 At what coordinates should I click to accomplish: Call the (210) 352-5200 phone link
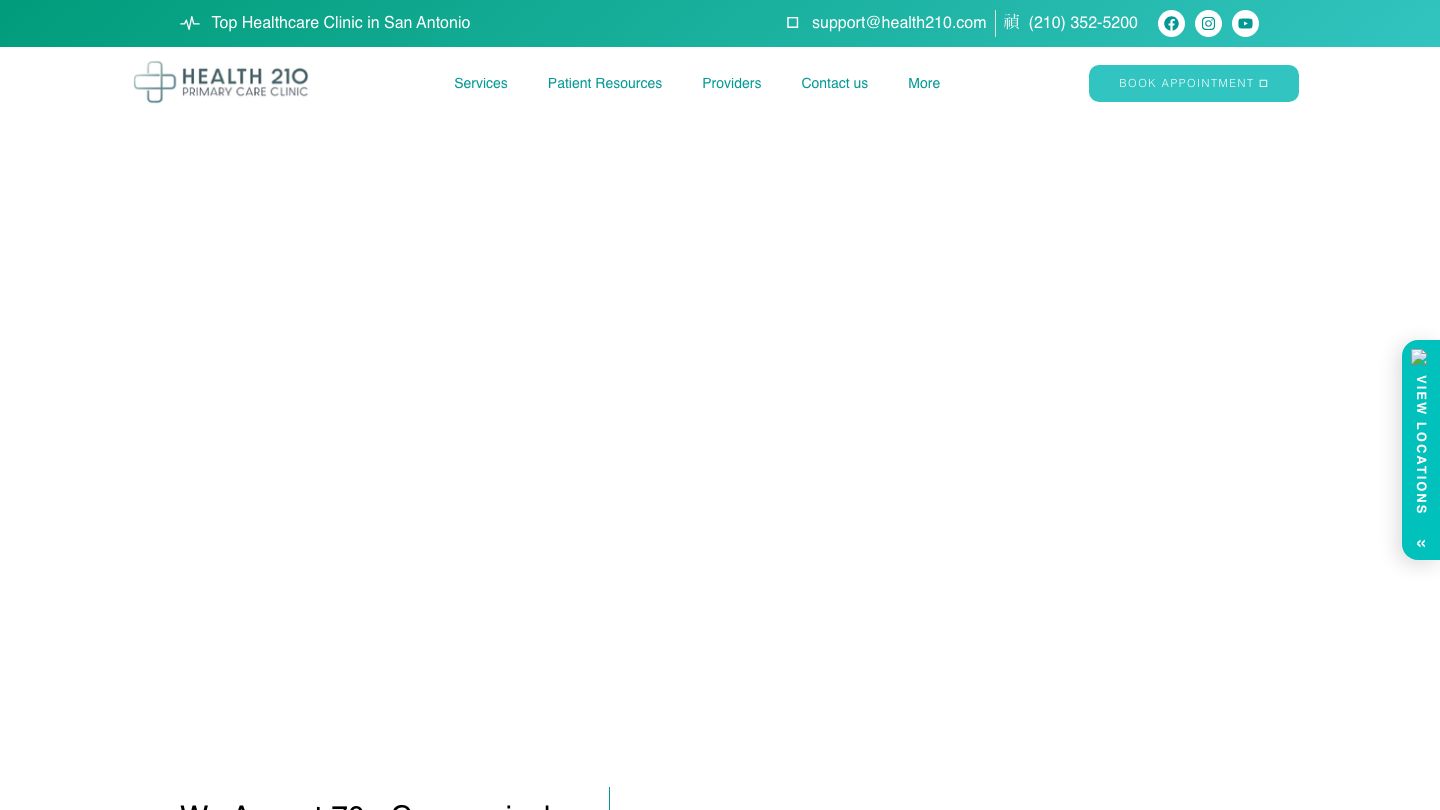click(x=1082, y=23)
